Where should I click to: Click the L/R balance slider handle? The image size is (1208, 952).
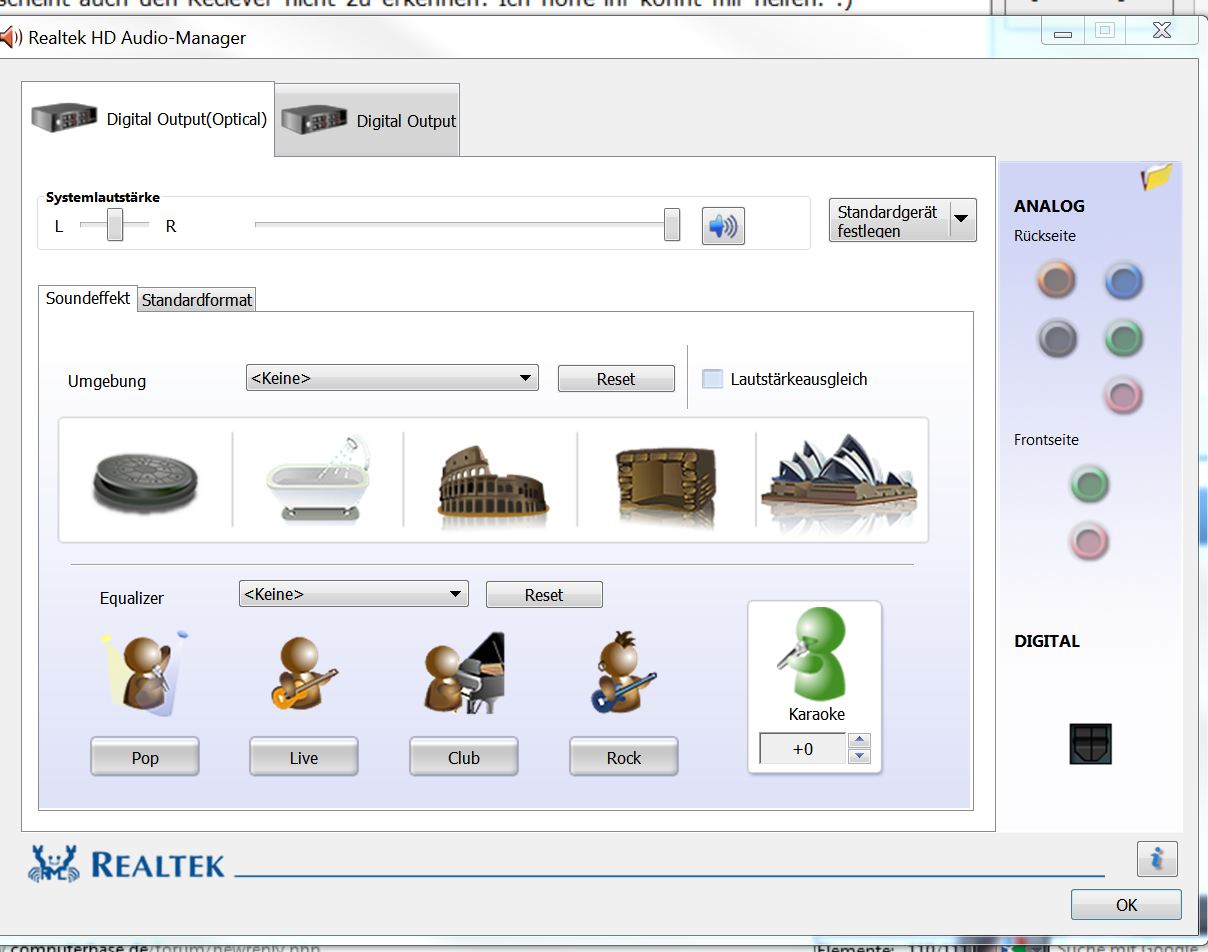point(115,225)
